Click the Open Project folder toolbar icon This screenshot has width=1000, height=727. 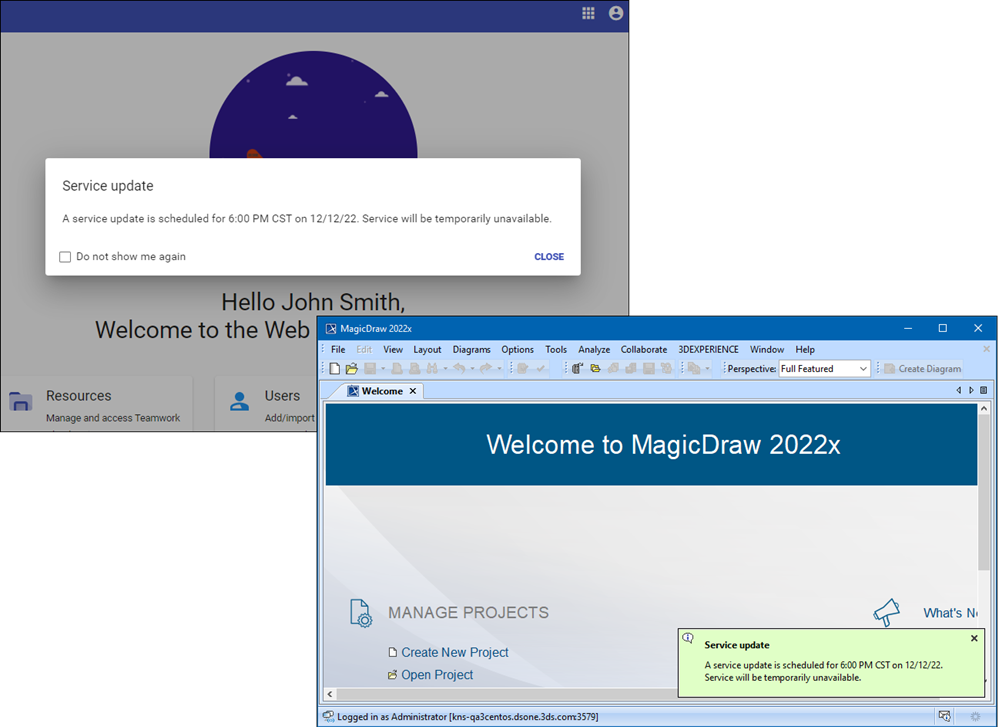[351, 369]
